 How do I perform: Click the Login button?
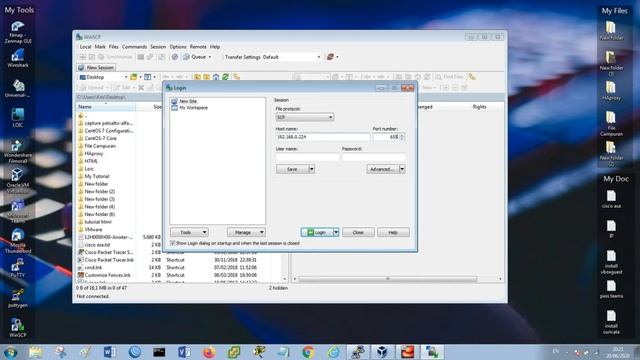(317, 232)
